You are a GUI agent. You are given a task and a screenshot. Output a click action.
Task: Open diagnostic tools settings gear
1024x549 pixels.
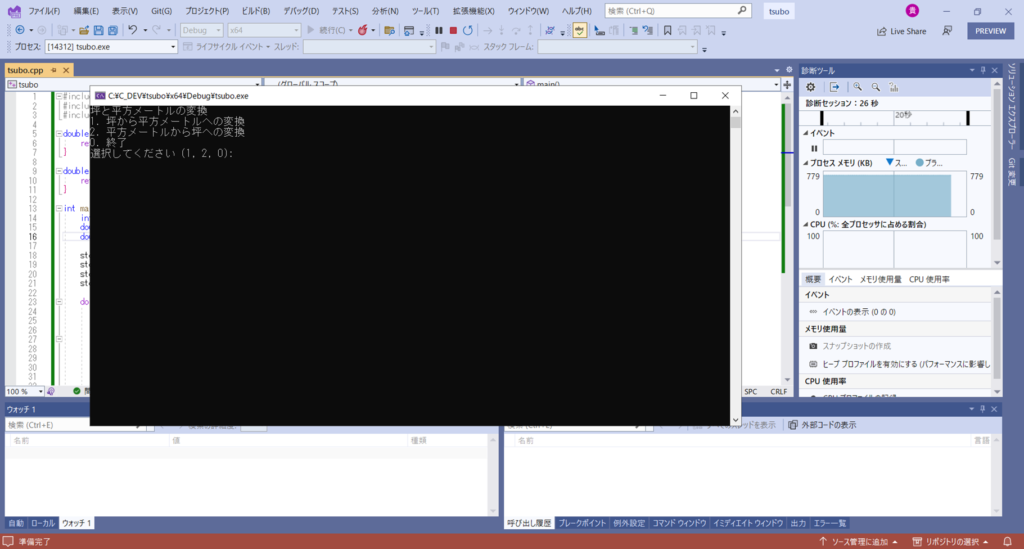point(811,88)
